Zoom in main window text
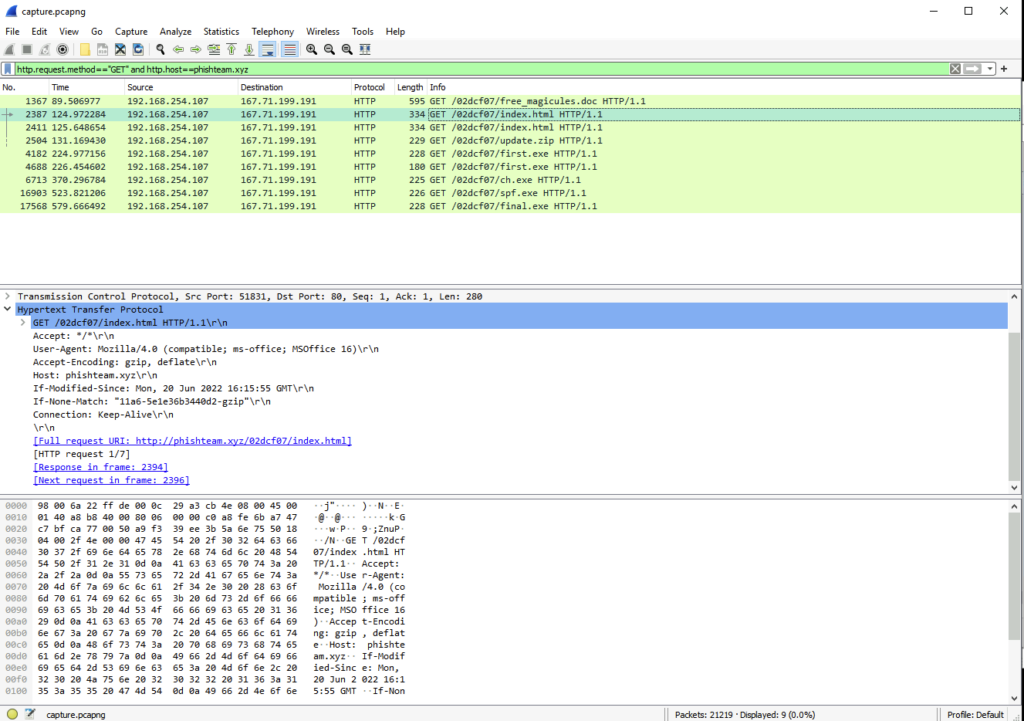 [312, 50]
